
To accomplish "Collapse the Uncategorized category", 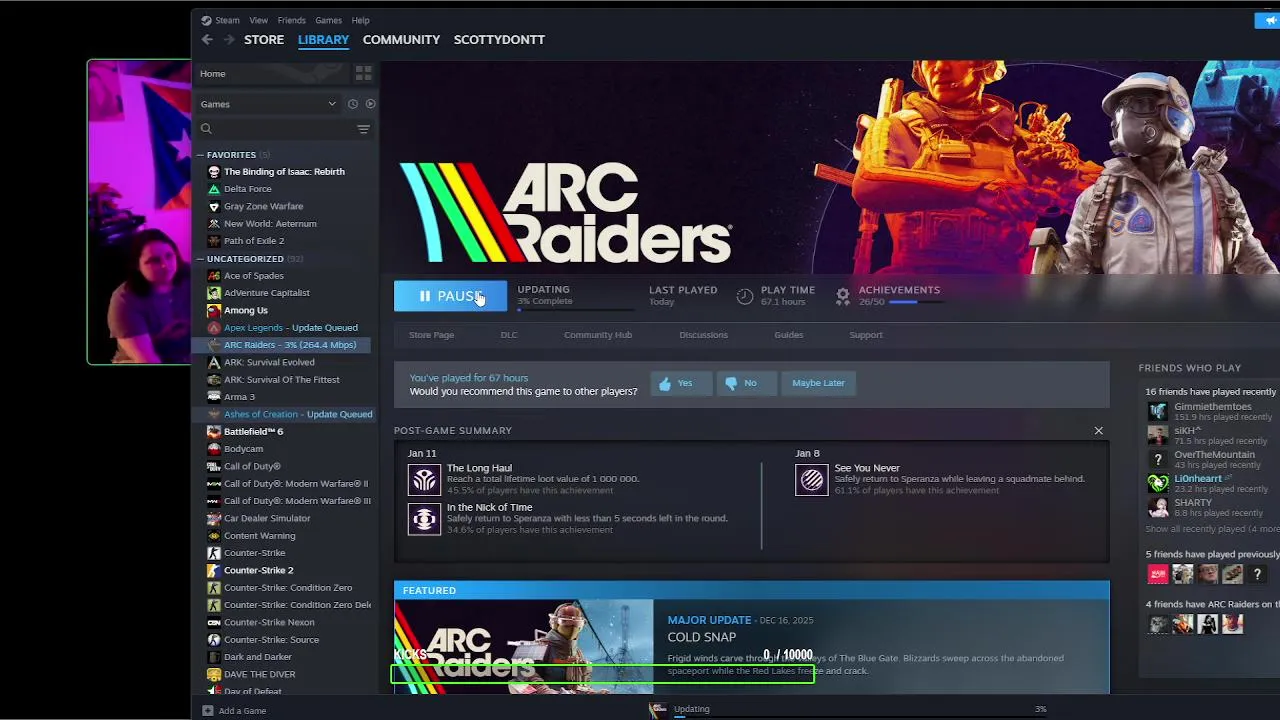I will click(x=200, y=259).
